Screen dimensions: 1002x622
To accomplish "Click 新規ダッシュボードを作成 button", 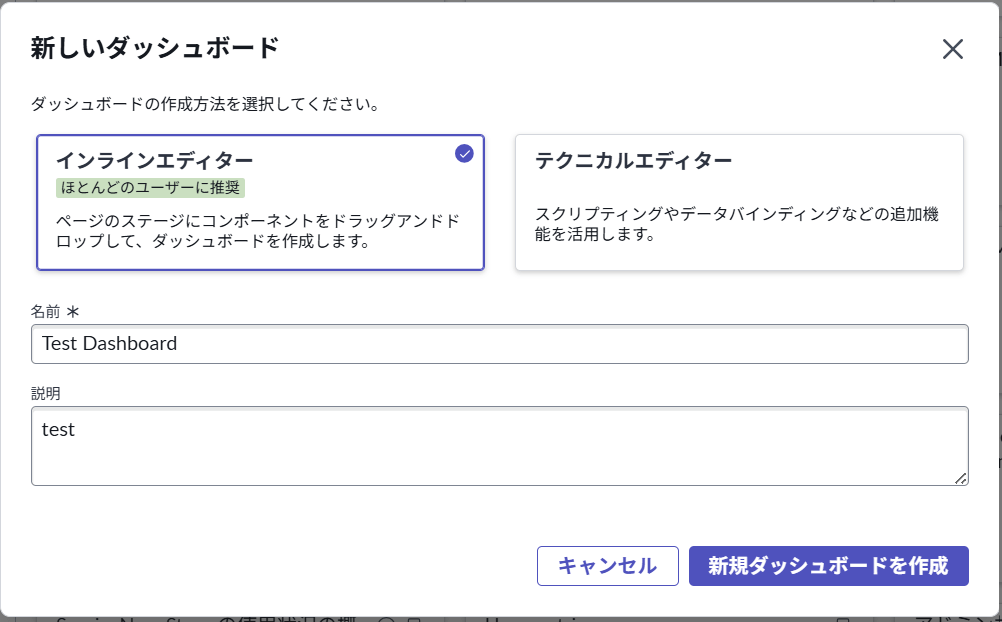I will pyautogui.click(x=828, y=566).
